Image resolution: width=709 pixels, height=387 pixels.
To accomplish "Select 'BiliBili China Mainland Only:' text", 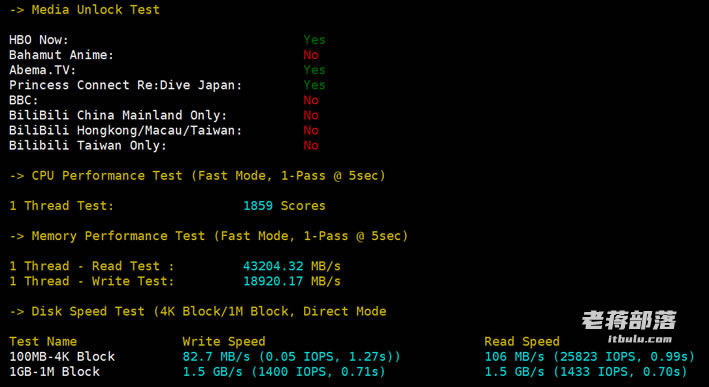I will coord(118,115).
